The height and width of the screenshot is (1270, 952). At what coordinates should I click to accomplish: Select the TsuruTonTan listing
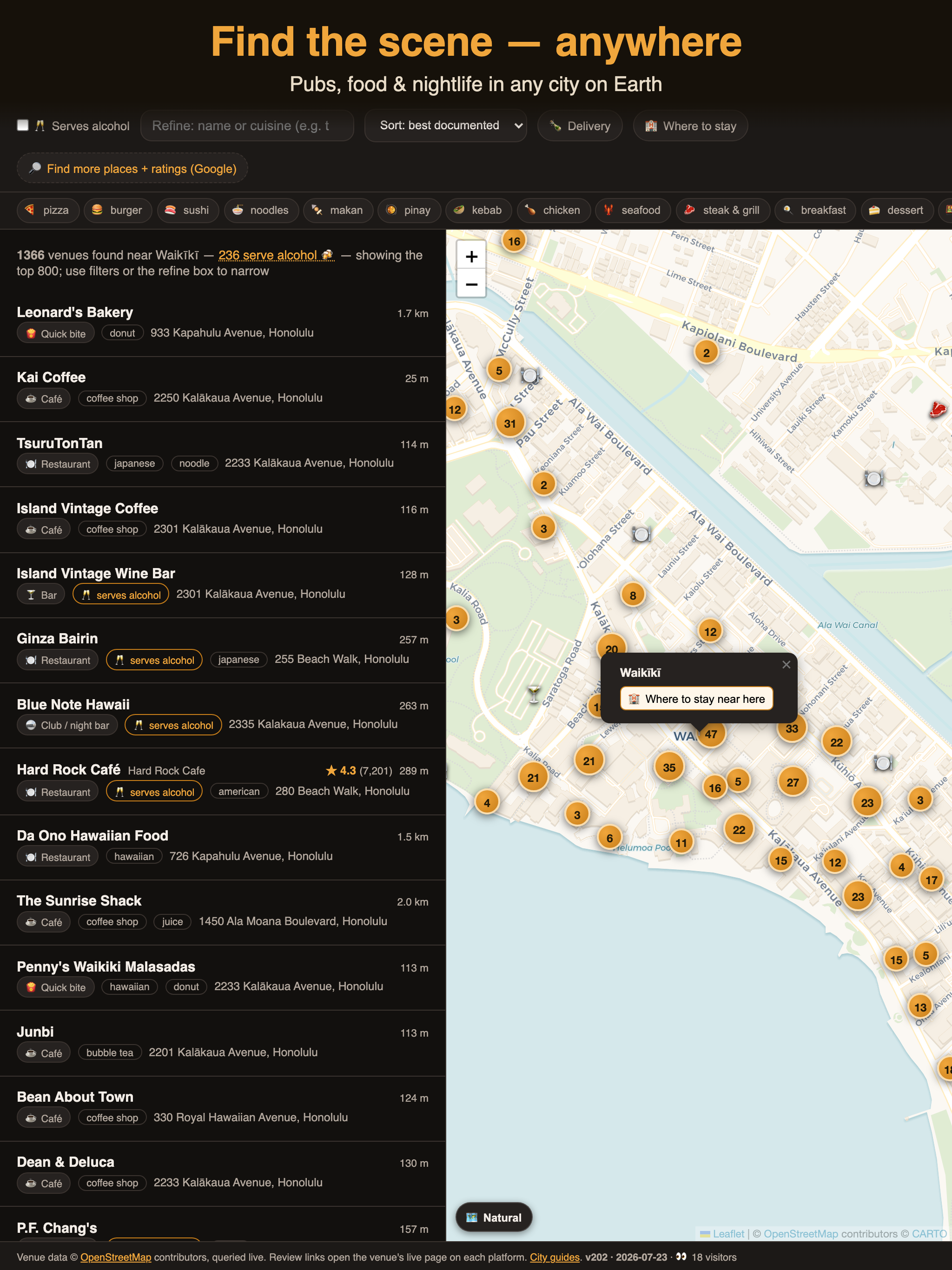pos(223,454)
